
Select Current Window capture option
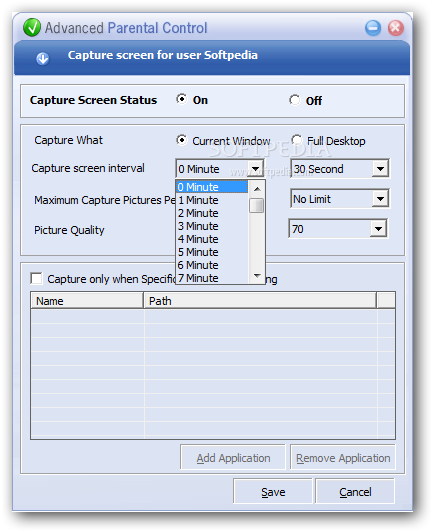(x=182, y=140)
